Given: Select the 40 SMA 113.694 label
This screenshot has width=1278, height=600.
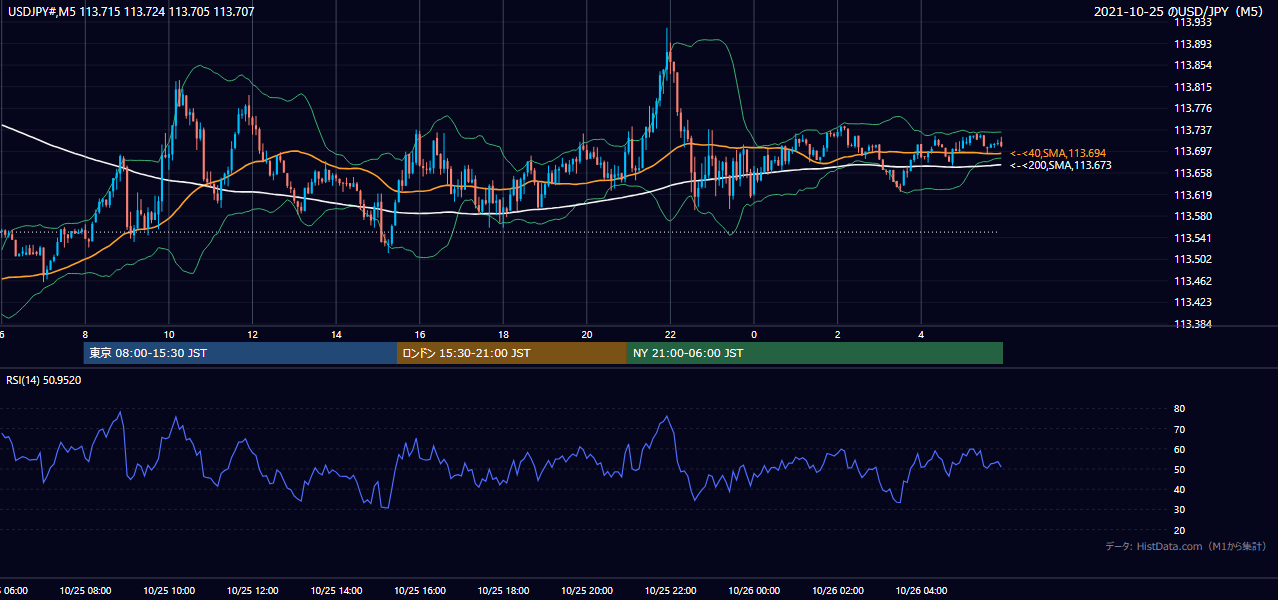Looking at the screenshot, I should pyautogui.click(x=1058, y=153).
